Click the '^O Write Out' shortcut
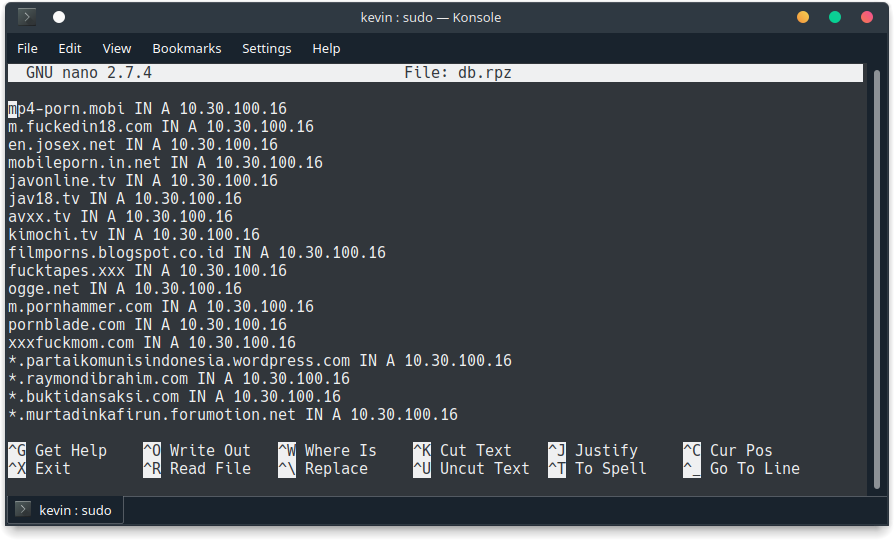This screenshot has width=894, height=540. click(197, 450)
